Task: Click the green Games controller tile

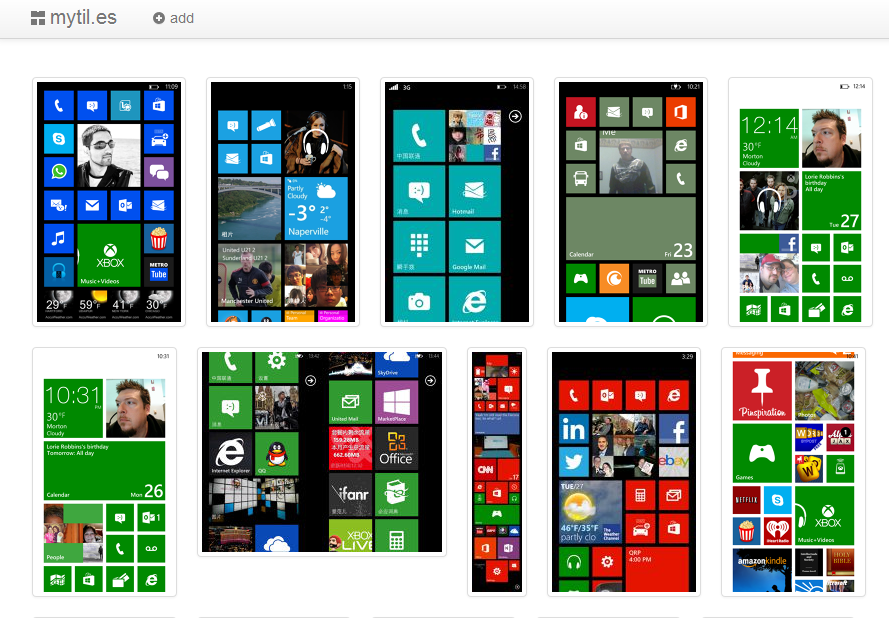Action: [x=762, y=453]
